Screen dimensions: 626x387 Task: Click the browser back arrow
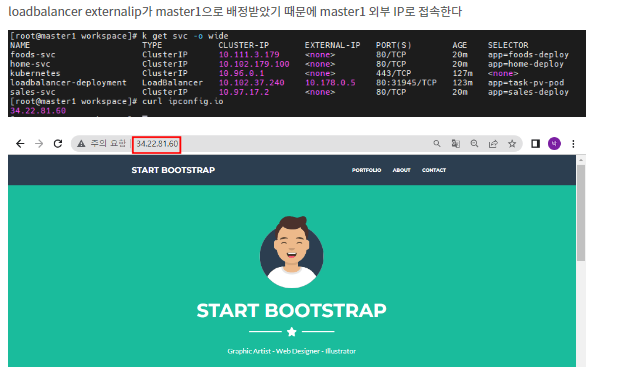[20, 144]
